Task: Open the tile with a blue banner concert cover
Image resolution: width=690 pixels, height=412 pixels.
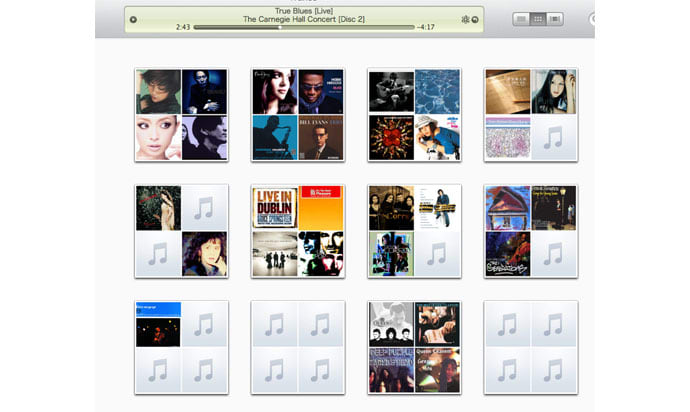Action: click(182, 347)
